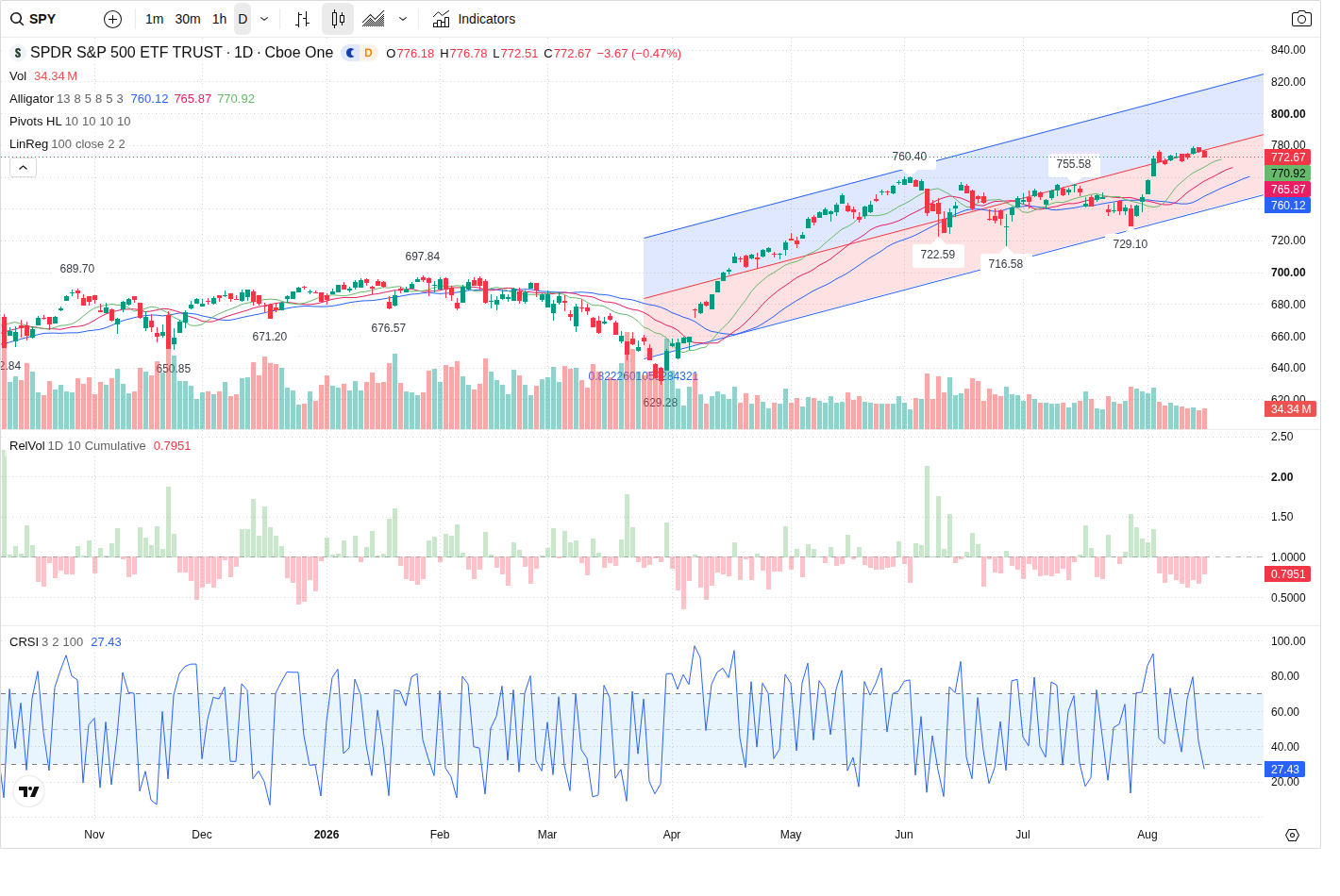Open chart settings gear on time axis

click(x=1293, y=835)
